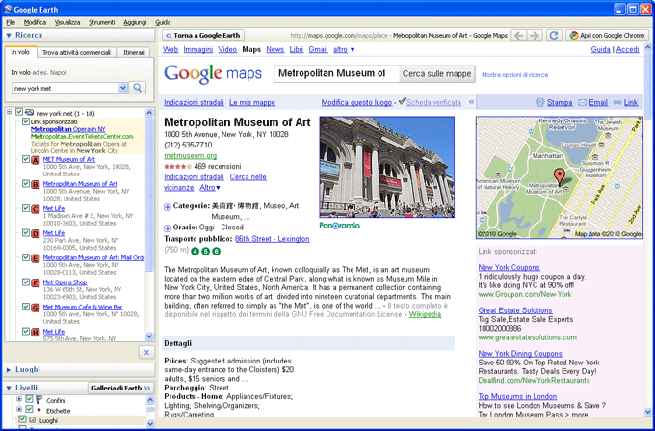
Task: Click marker E for Metropolitan Museum Mail Order
Action: point(36,258)
